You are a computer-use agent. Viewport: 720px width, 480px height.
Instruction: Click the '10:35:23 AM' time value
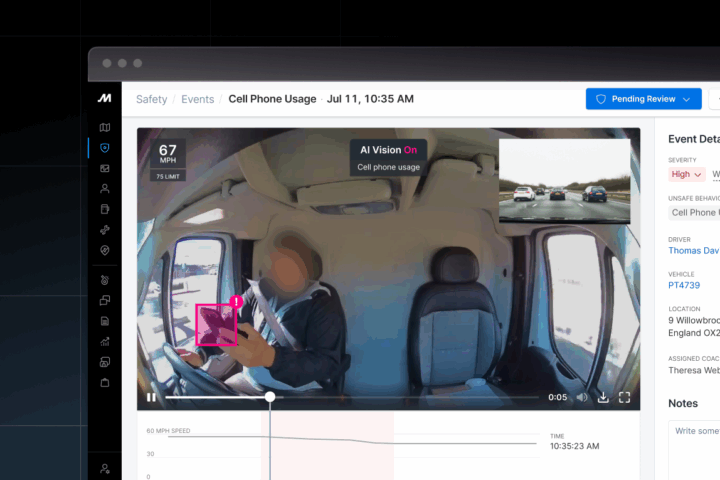point(574,446)
